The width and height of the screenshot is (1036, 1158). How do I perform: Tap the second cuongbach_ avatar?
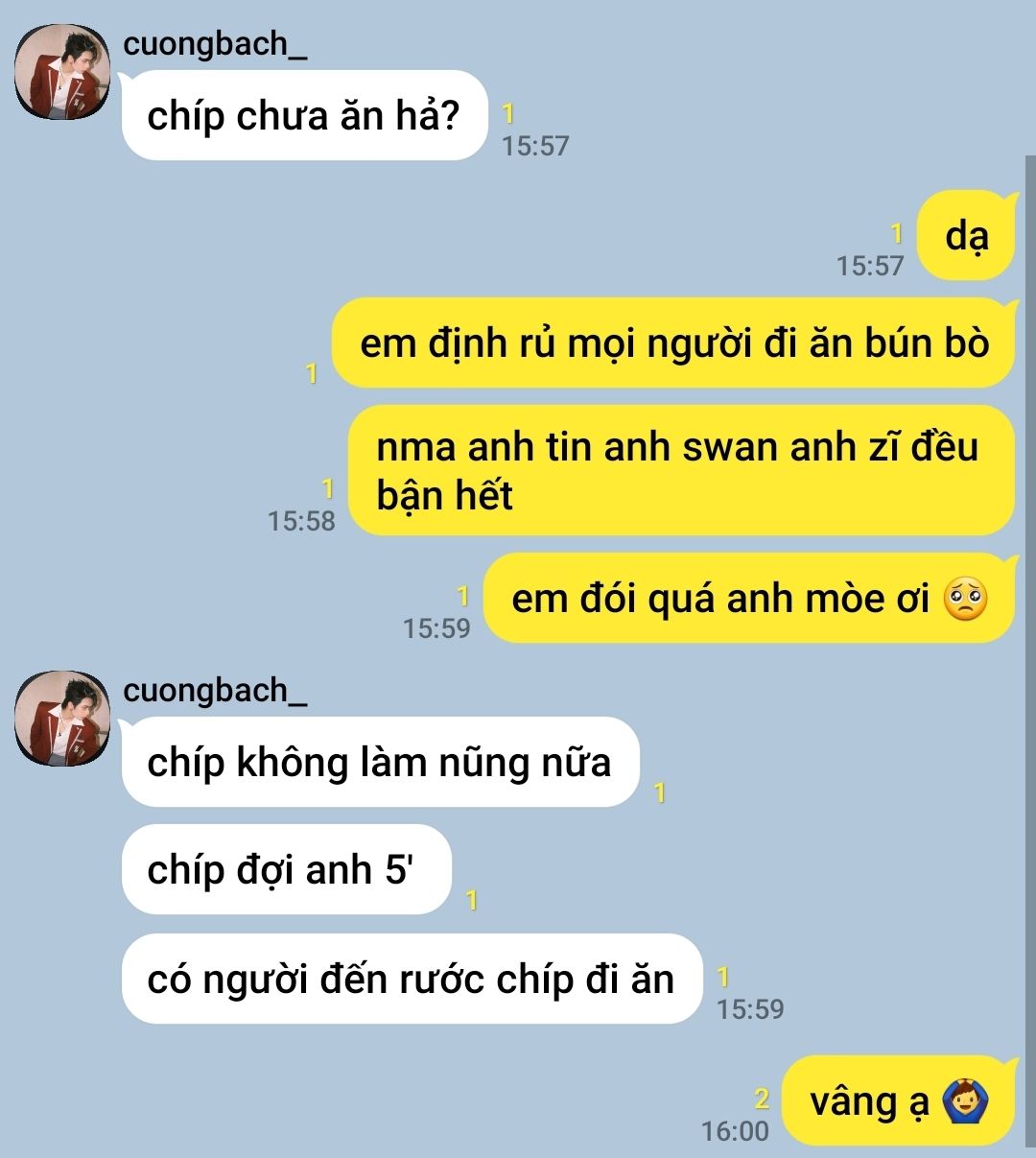point(62,719)
